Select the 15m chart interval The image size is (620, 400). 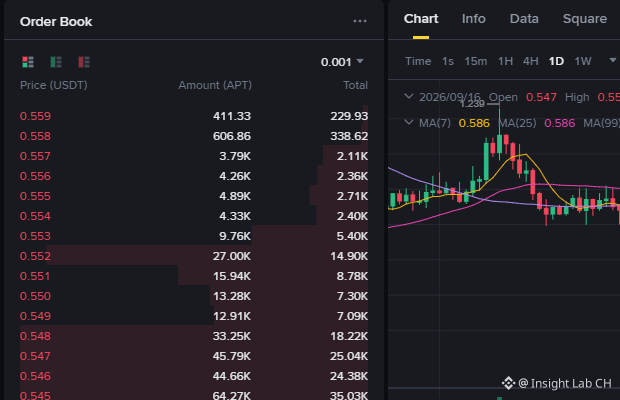tap(476, 61)
